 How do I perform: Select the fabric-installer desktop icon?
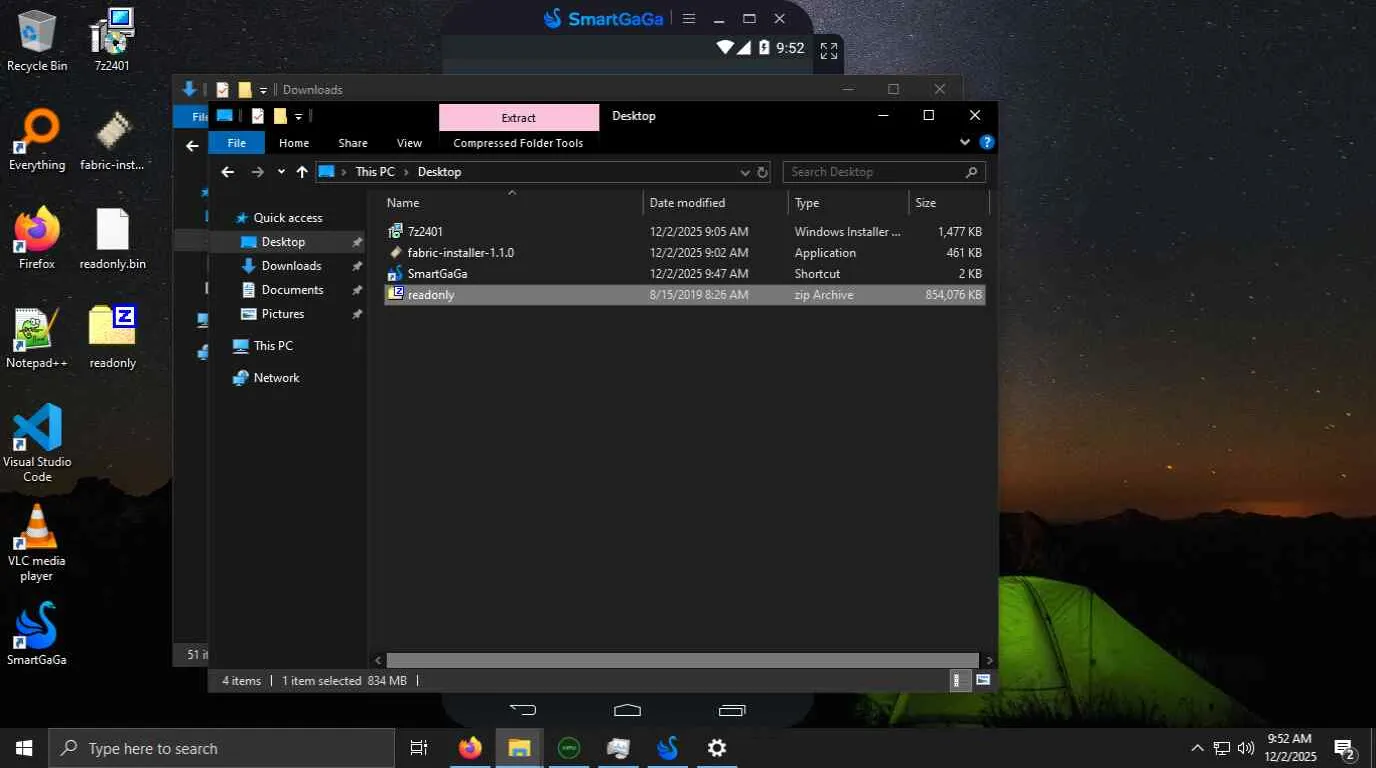point(112,140)
